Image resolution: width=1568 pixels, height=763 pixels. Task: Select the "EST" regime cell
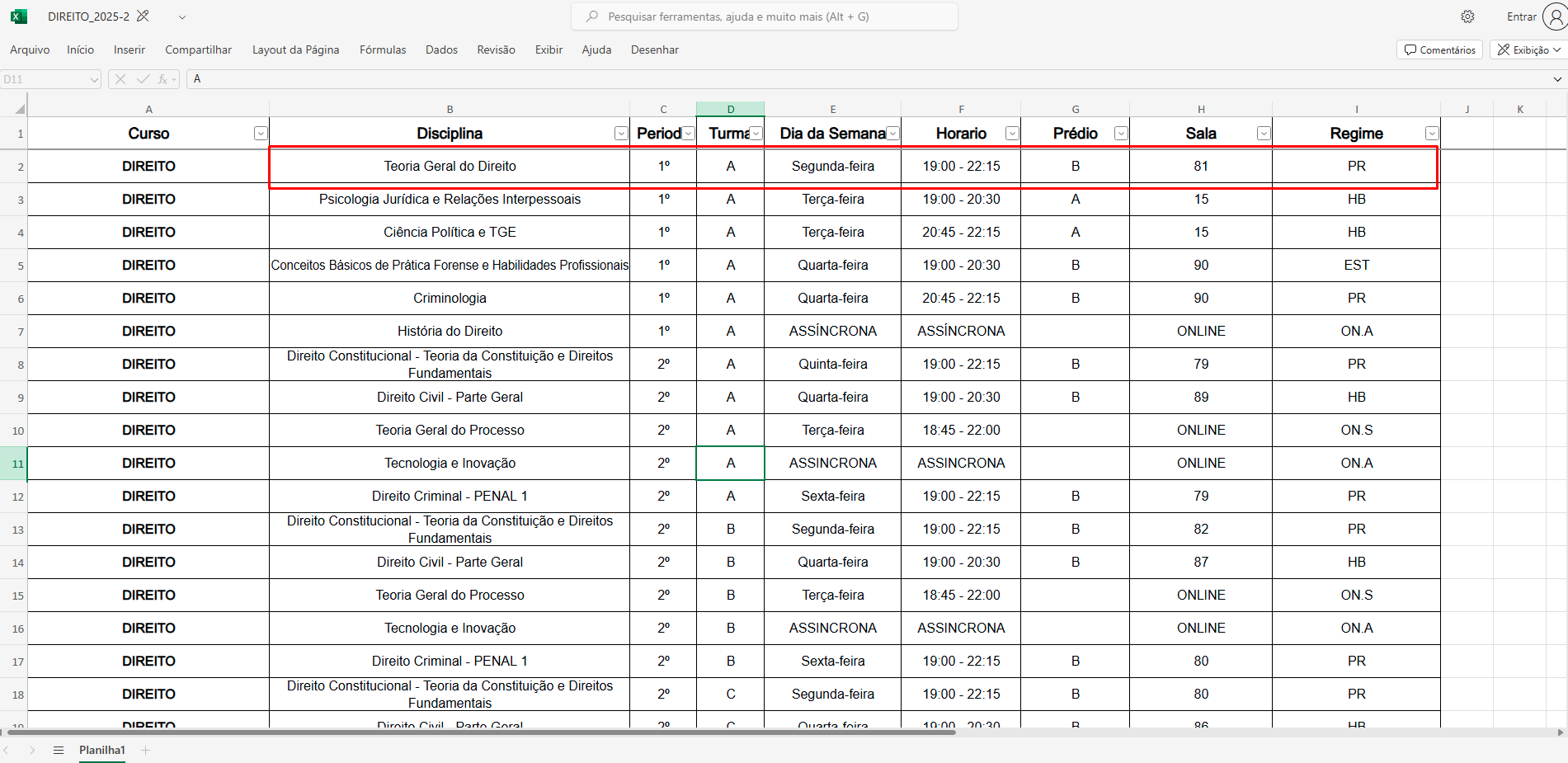(1356, 266)
